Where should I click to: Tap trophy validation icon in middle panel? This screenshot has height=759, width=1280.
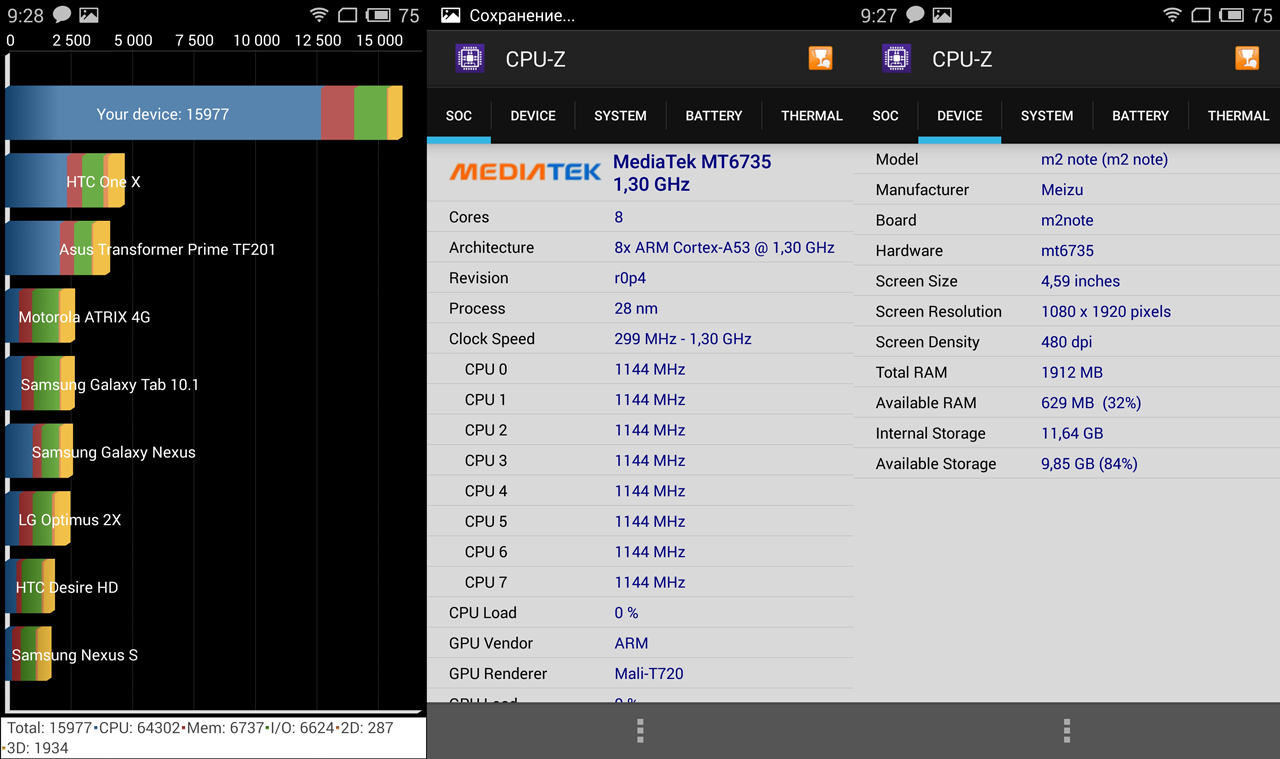[x=820, y=58]
